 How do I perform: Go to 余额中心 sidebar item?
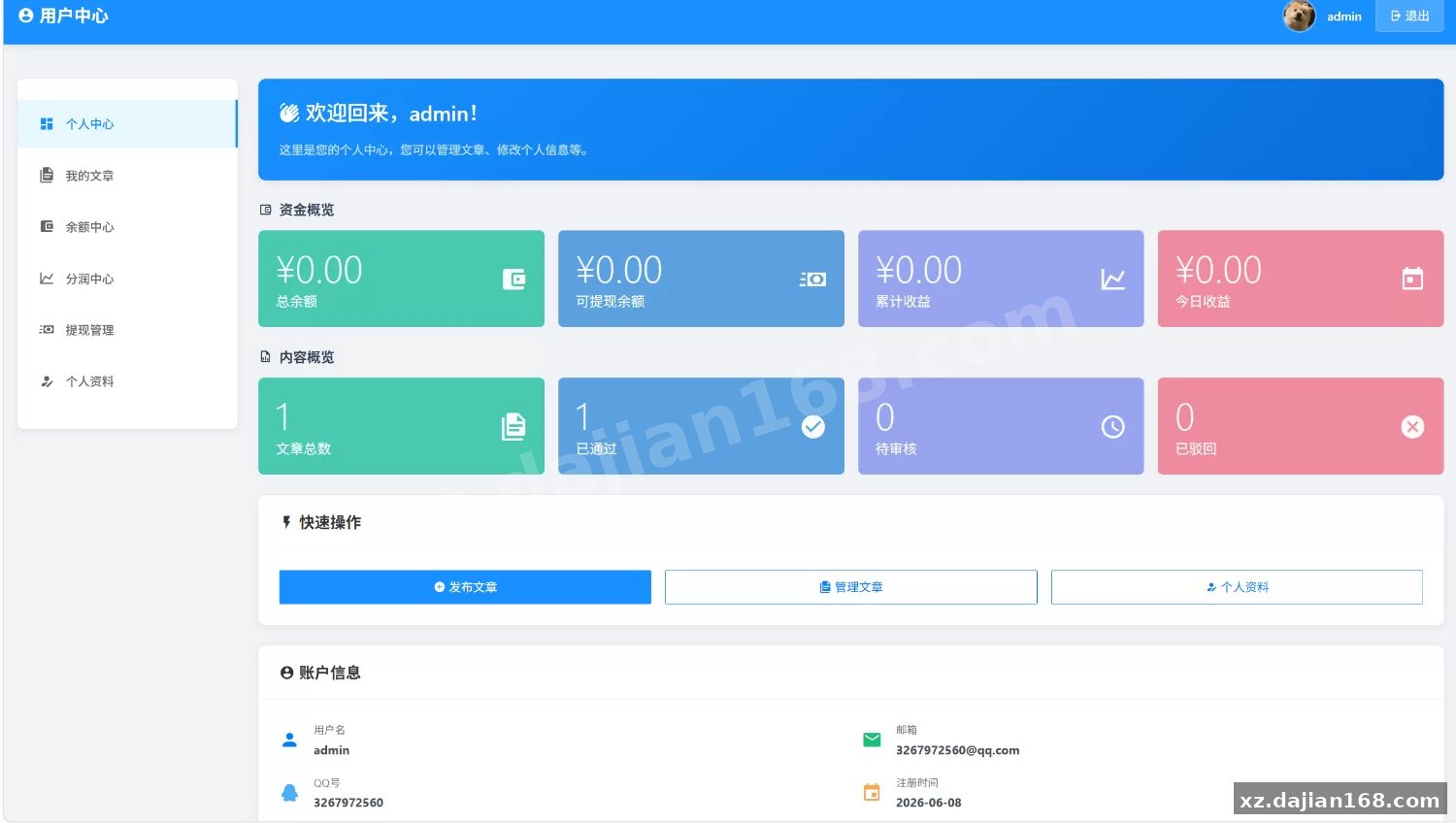(x=127, y=227)
